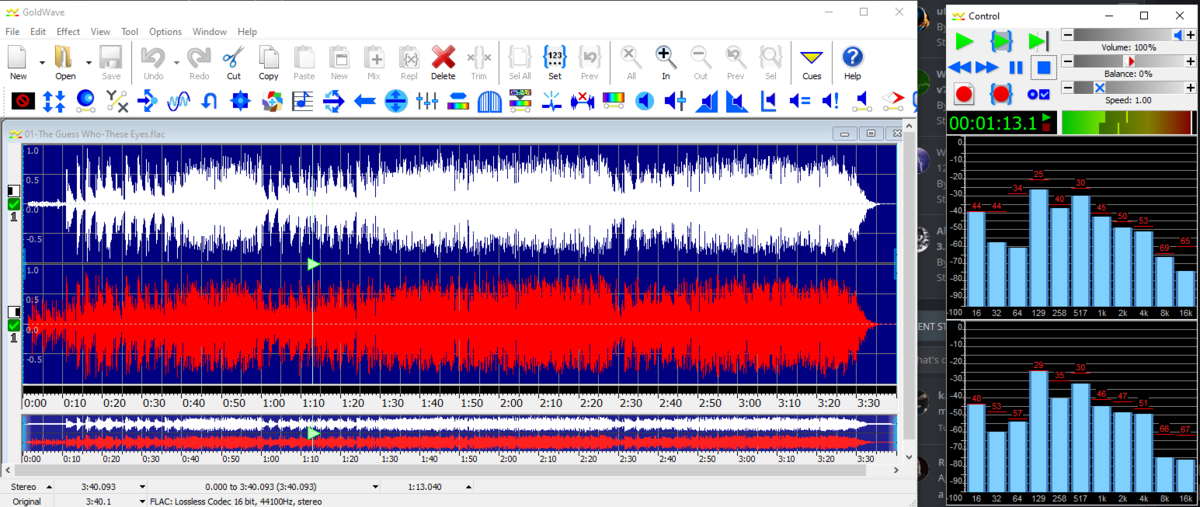Stop playback with blue square button
1200x507 pixels.
(x=1043, y=68)
